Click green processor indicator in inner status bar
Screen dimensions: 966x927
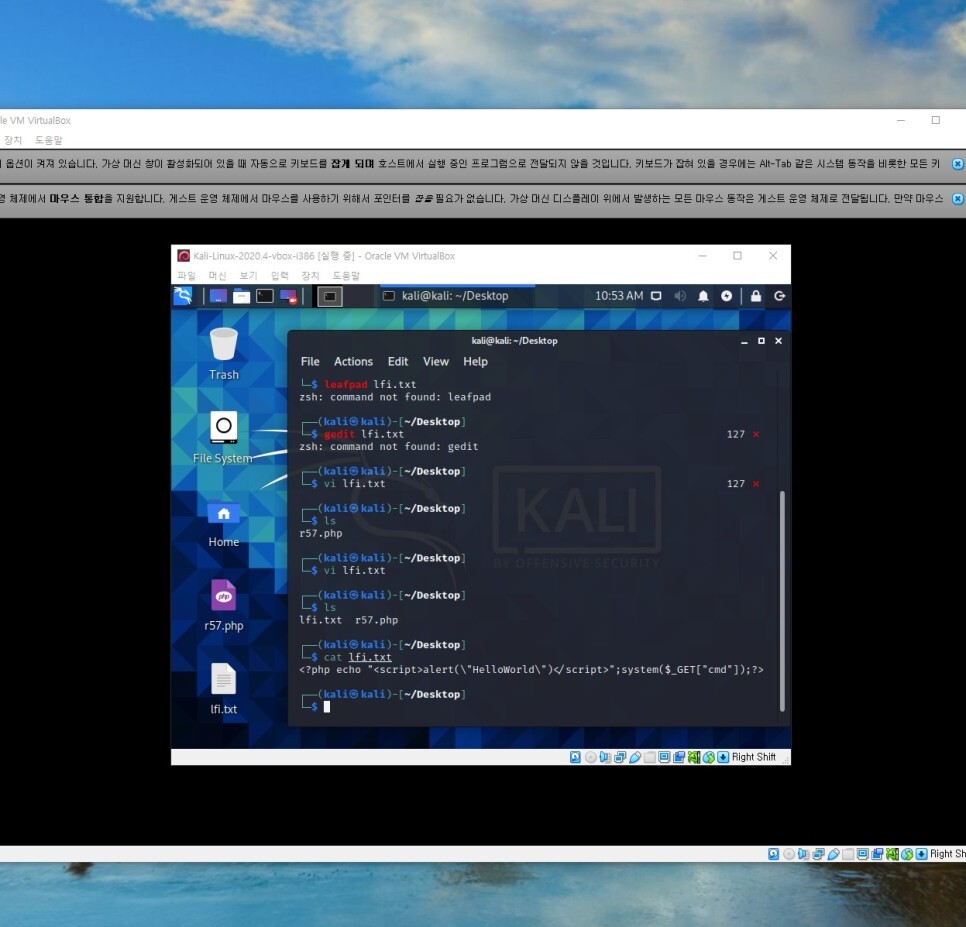tap(694, 757)
